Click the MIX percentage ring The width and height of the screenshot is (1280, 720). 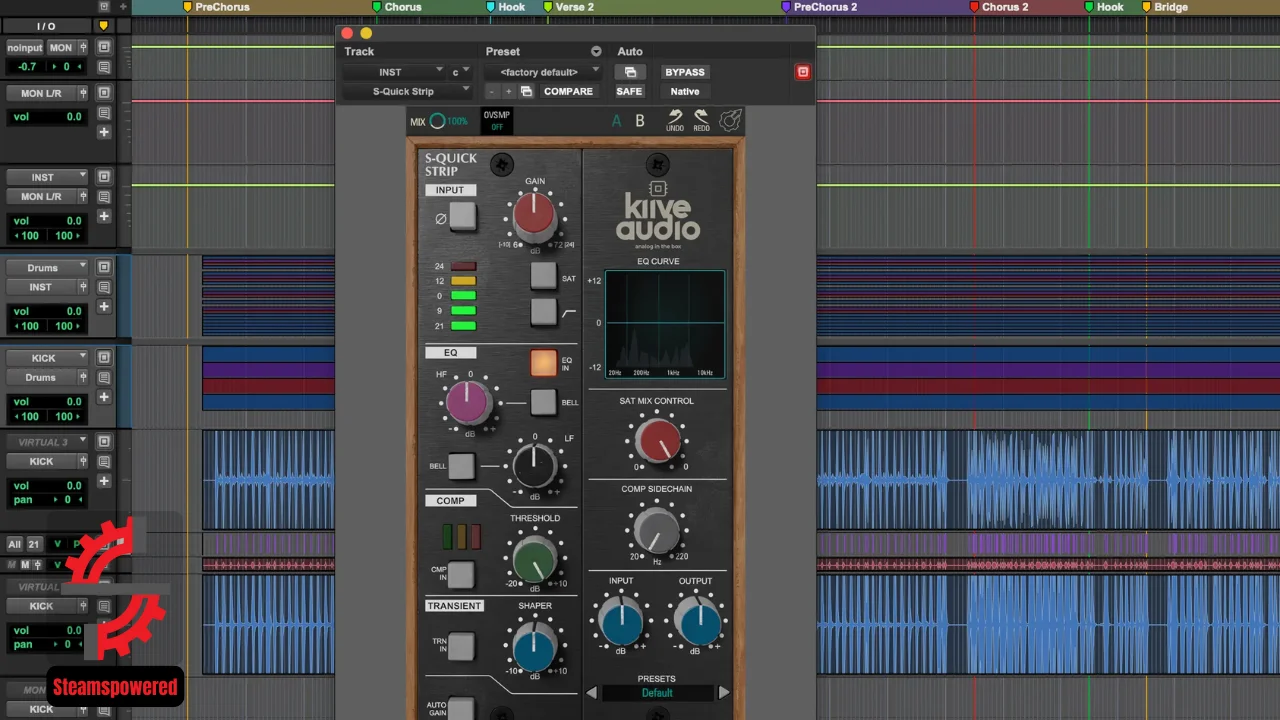pos(437,121)
